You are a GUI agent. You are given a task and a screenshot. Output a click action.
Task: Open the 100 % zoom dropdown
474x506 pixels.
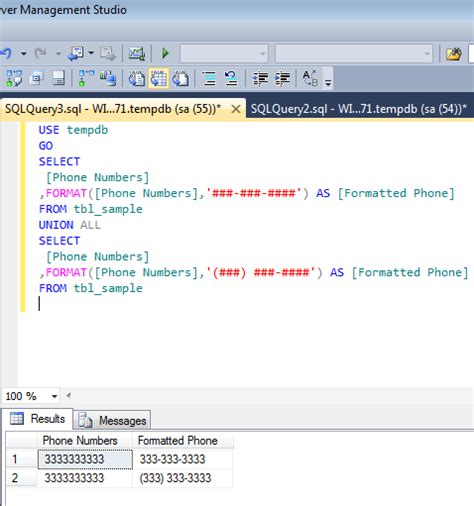pyautogui.click(x=54, y=396)
